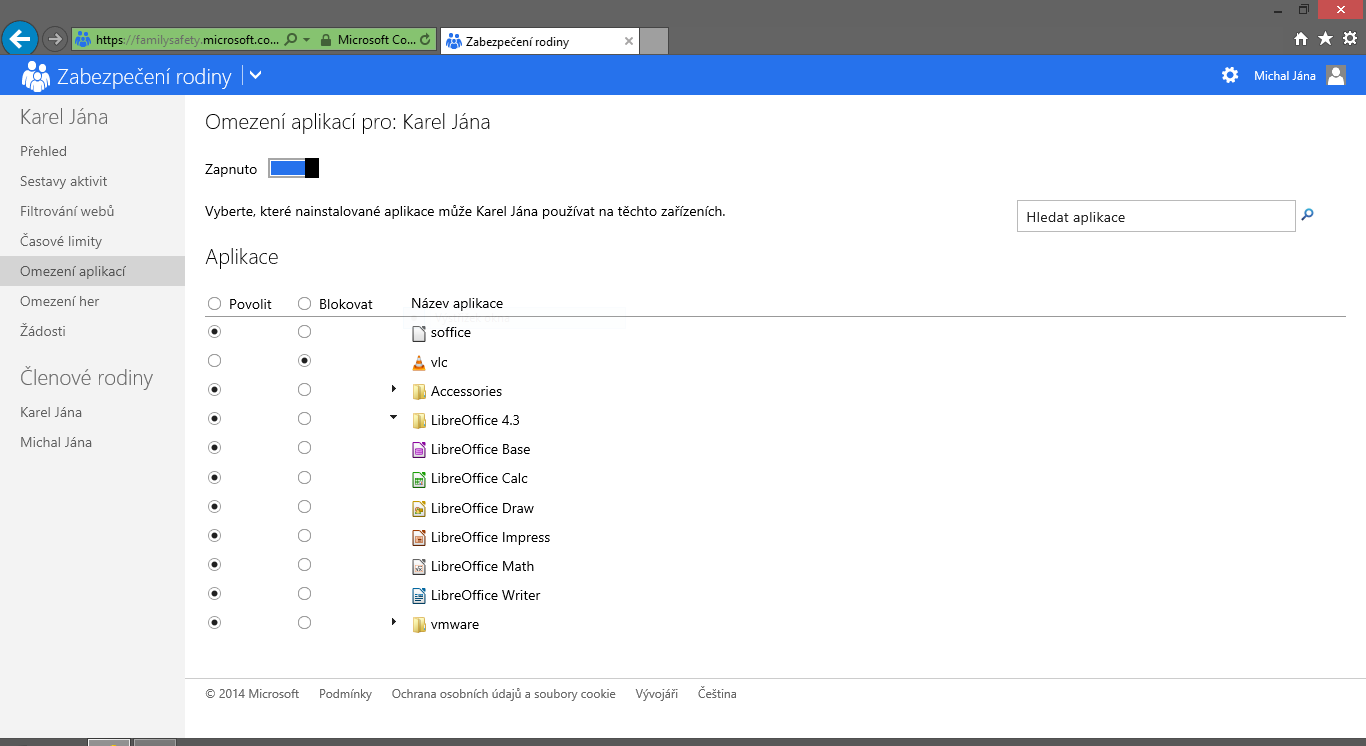Click the browser back arrow button
This screenshot has width=1366, height=746.
coord(19,39)
